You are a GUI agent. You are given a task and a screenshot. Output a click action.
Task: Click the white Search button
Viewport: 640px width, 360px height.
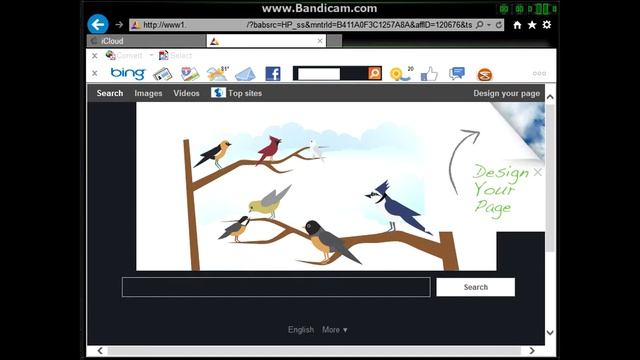(x=476, y=287)
